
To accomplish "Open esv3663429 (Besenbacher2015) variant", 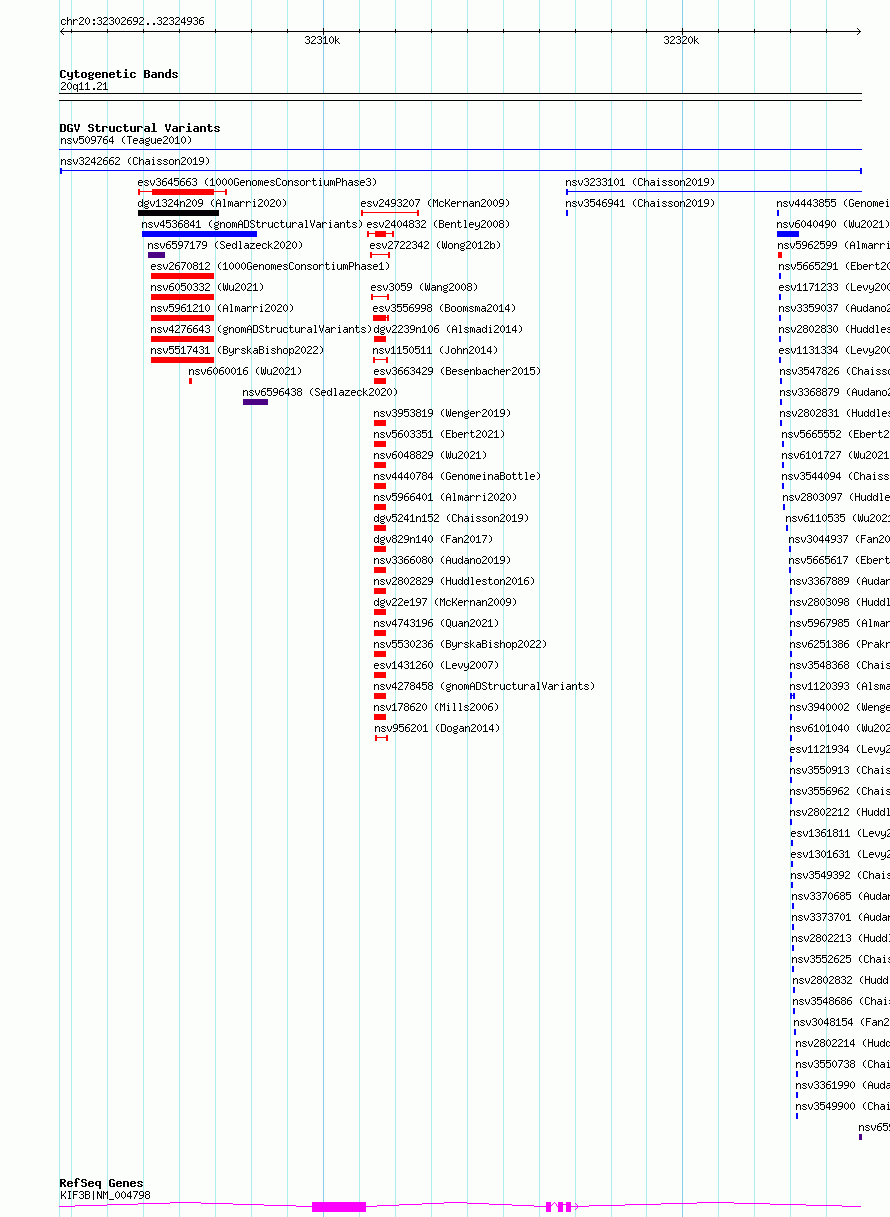I will coord(457,372).
